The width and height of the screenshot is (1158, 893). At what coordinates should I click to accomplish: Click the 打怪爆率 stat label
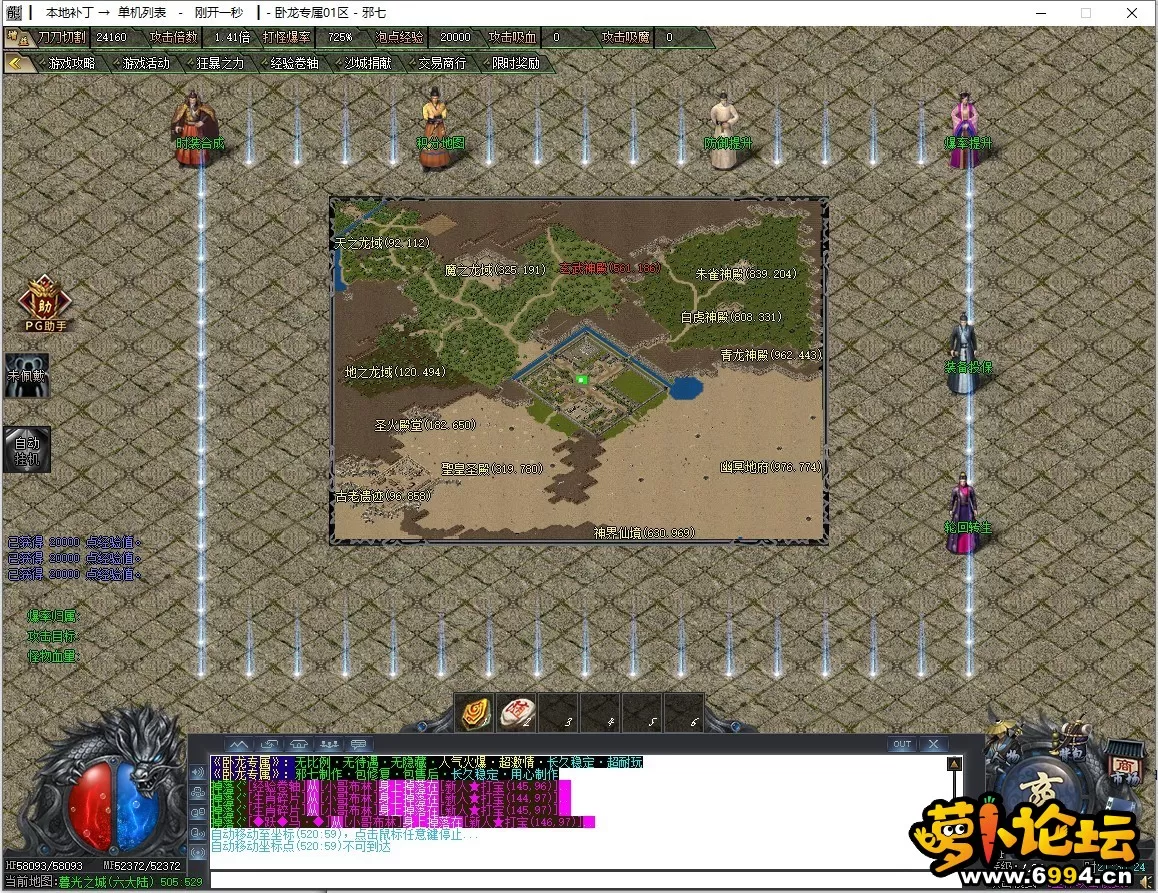(287, 37)
